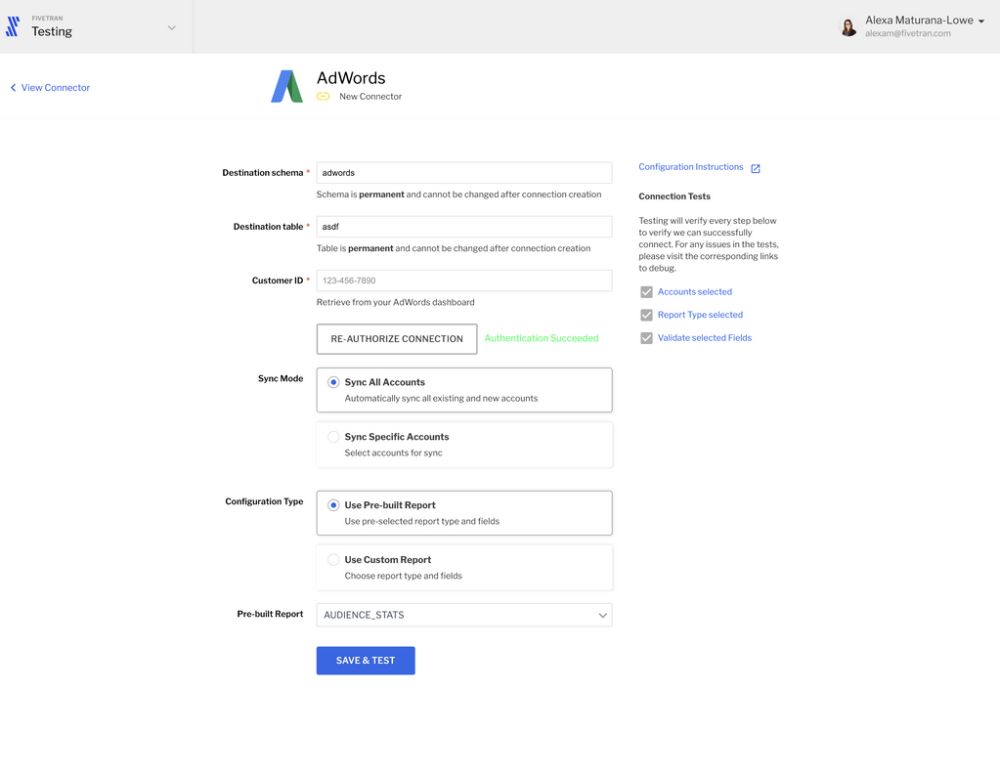The image size is (1000, 777).
Task: Toggle the Report Type selected checkbox
Action: point(646,315)
